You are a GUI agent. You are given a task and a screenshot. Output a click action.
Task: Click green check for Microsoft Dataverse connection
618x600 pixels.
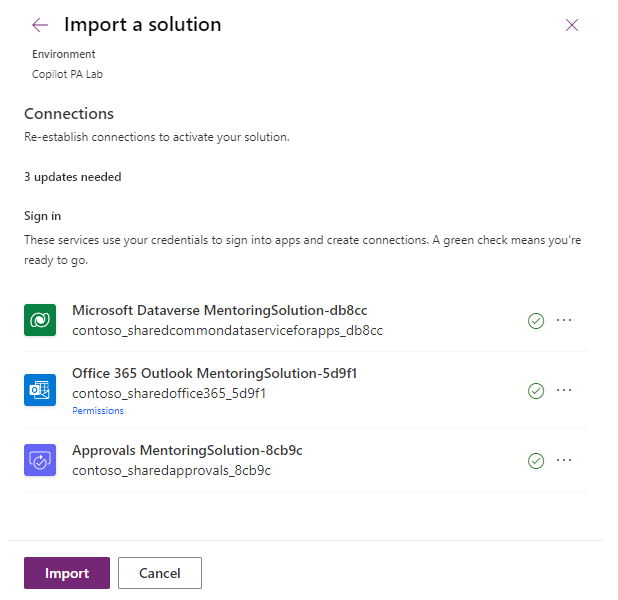click(x=536, y=321)
